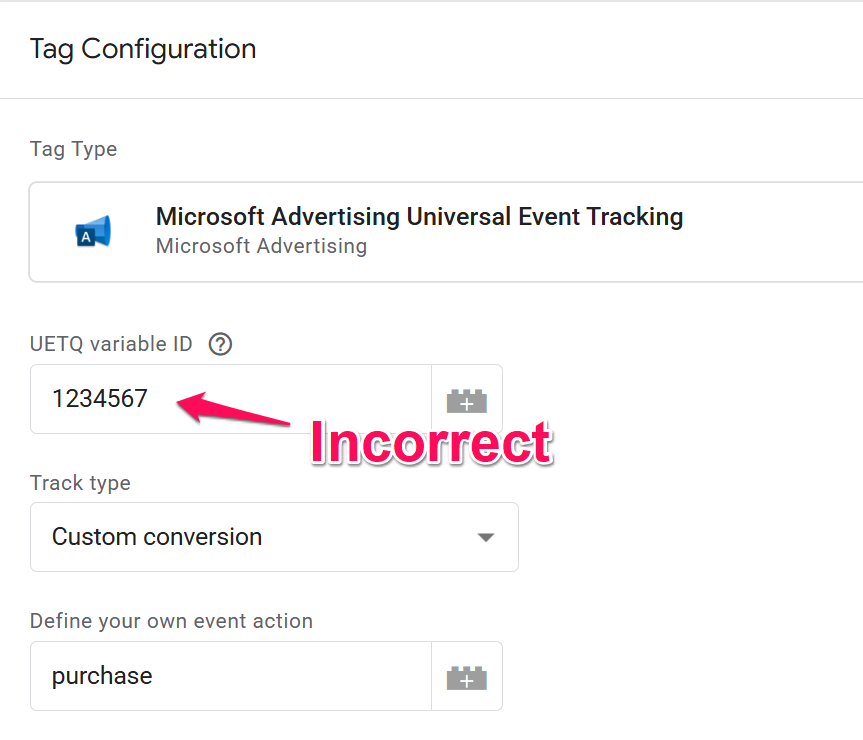Click the help icon beside UETQ variable ID

pos(220,344)
